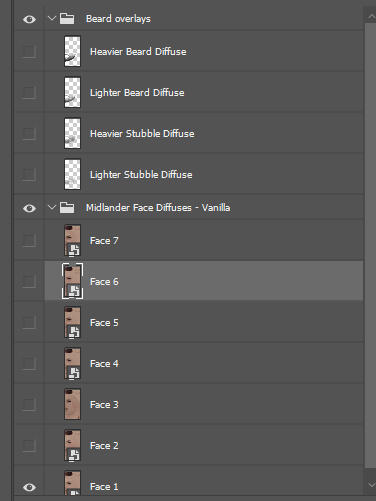Screen dimensions: 376x501
Task: Click the layers panel scrollbar track
Action: click(x=371, y=245)
